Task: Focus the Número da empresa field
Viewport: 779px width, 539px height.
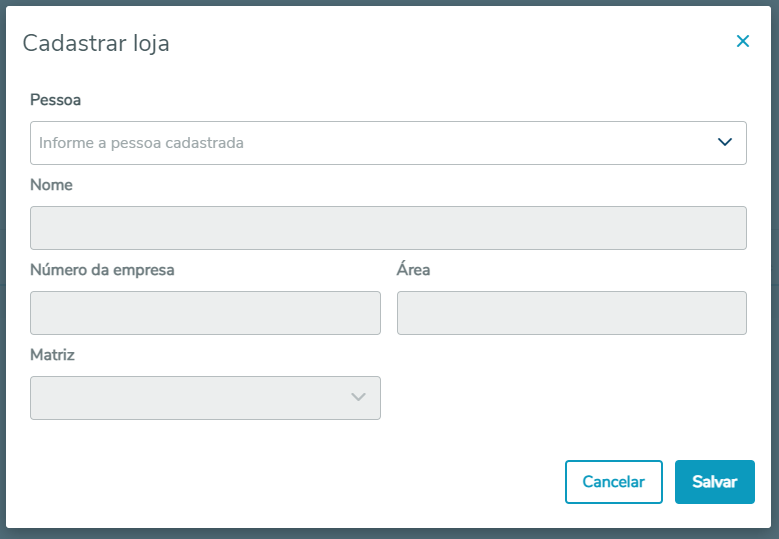Action: pos(205,313)
